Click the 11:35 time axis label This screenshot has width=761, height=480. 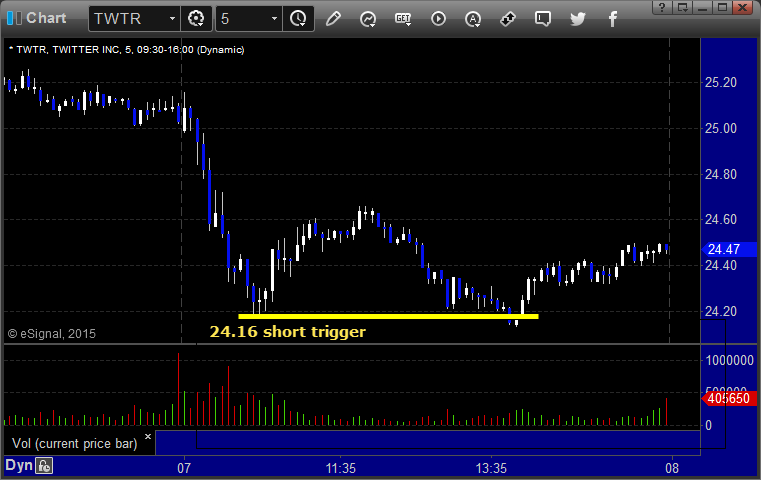[340, 468]
